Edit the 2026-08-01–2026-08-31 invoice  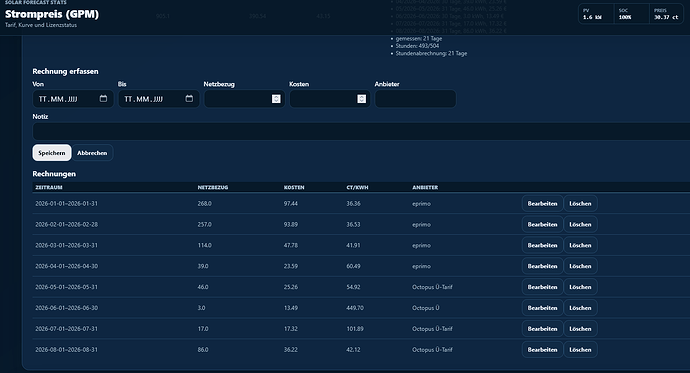[542, 350]
